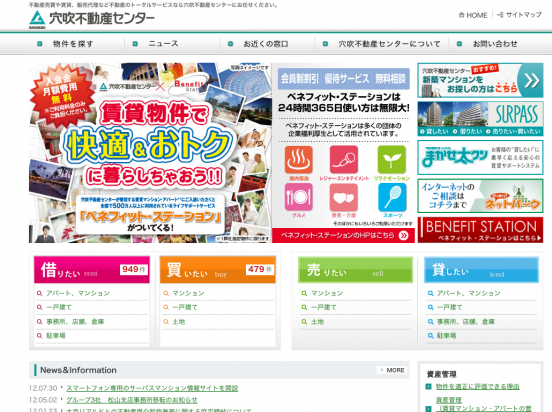The image size is (552, 412).
Task: Click the hot spring 国内宿泊 icon
Action: pyautogui.click(x=299, y=160)
